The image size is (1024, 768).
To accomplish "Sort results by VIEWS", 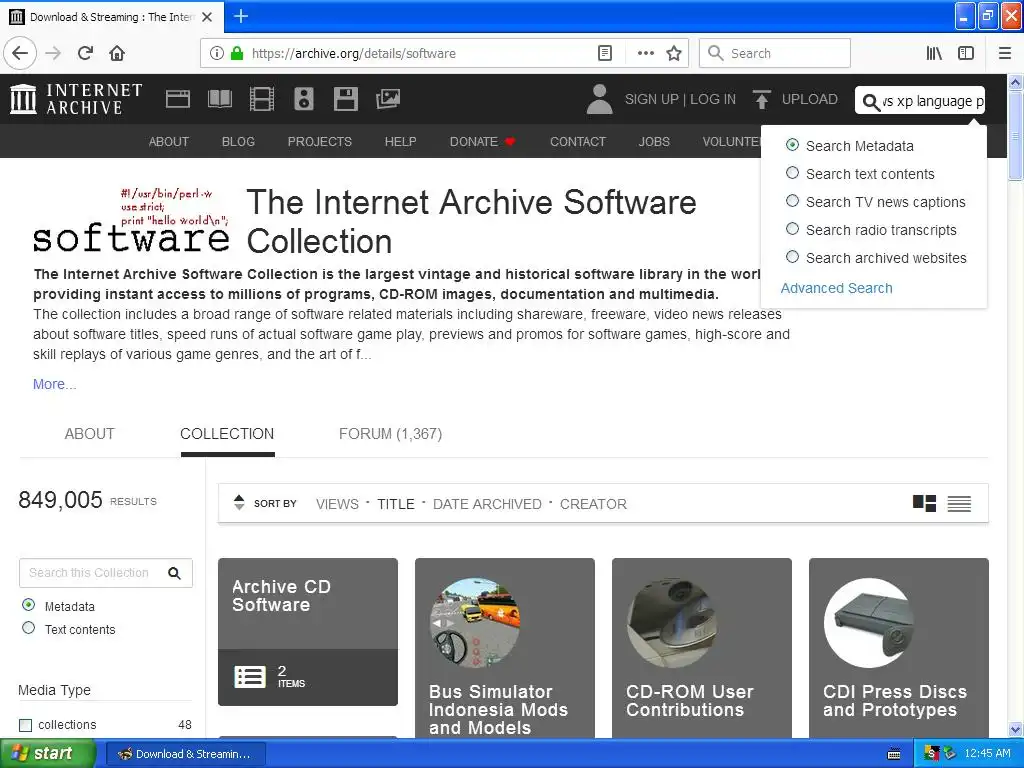I will [338, 504].
